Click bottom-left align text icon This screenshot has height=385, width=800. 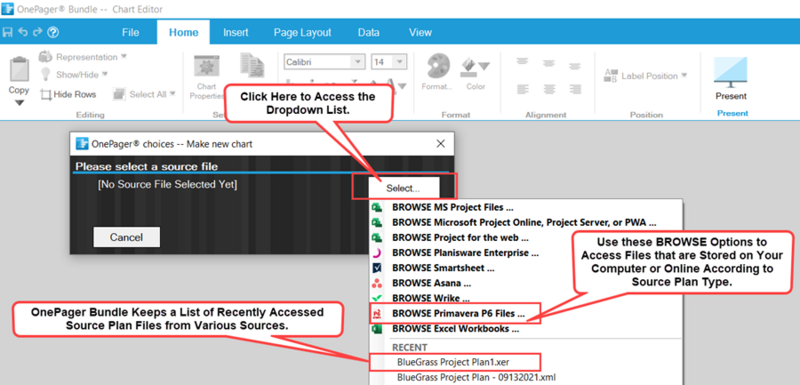[522, 89]
